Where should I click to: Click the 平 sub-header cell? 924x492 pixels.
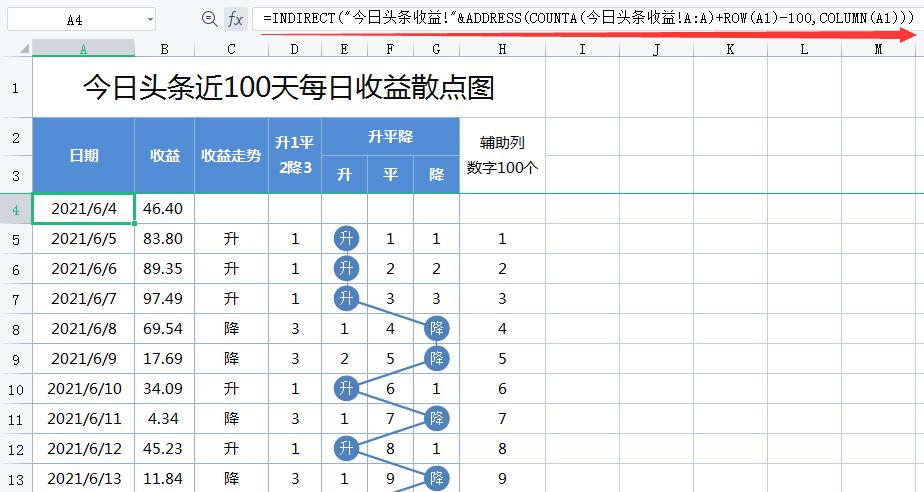[390, 174]
